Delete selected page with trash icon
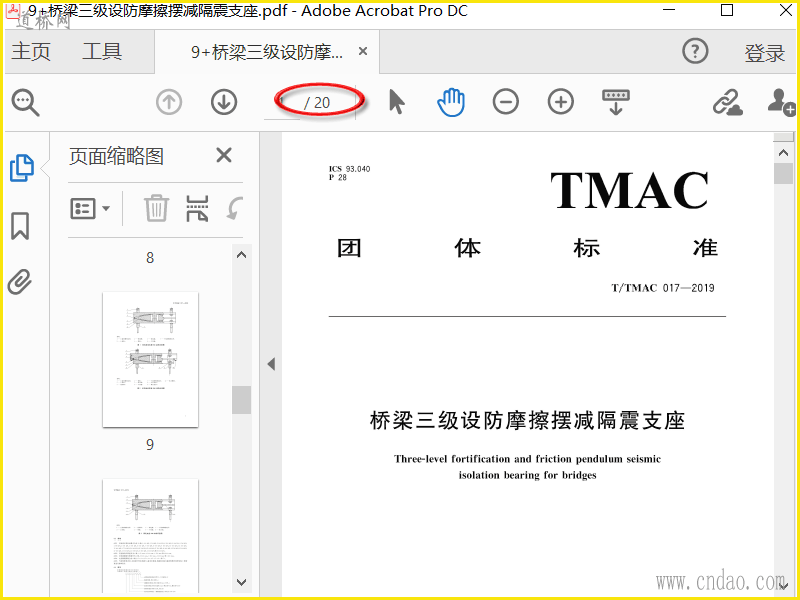The width and height of the screenshot is (800, 600). click(156, 208)
